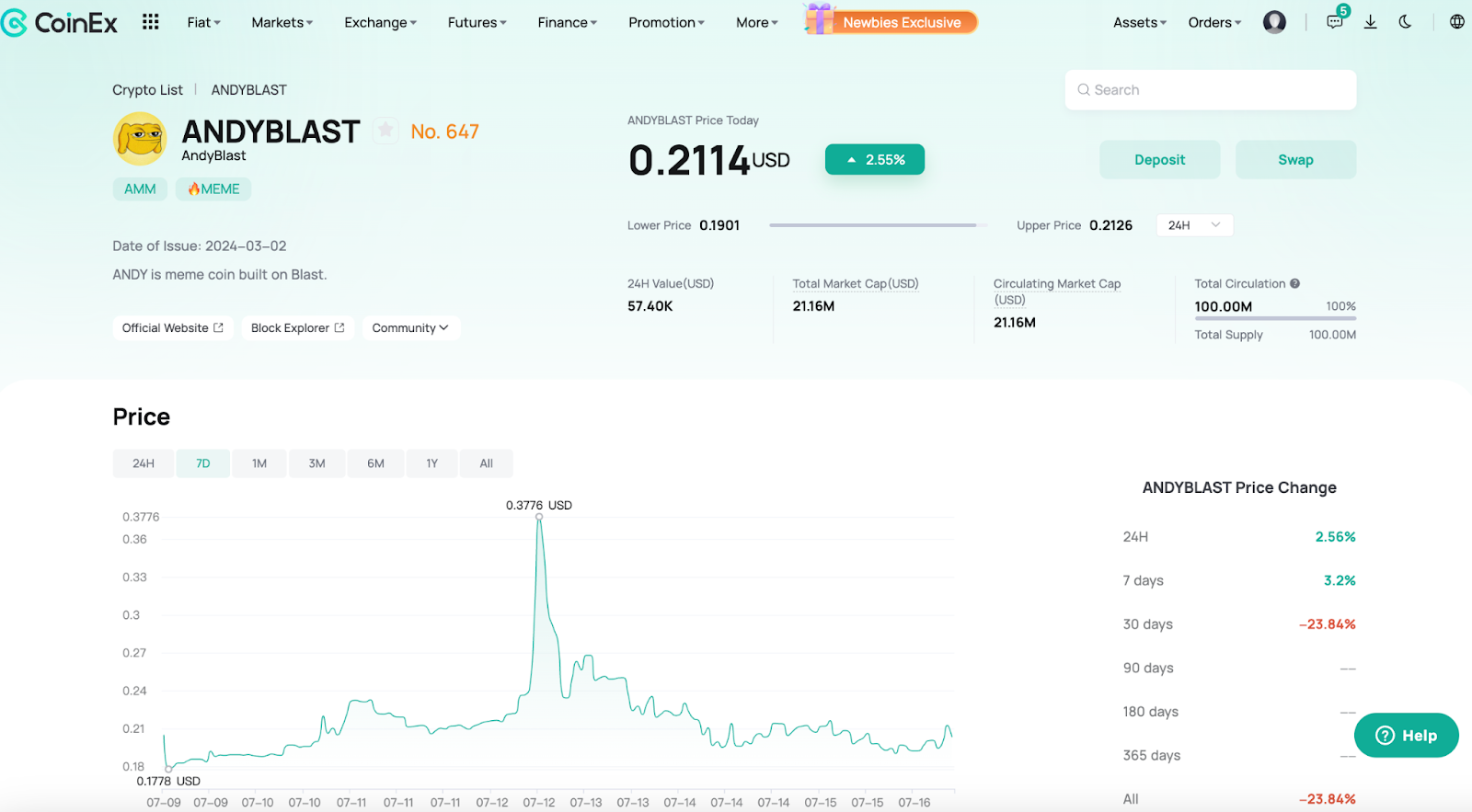Click the 57.40K 24H value
Image resolution: width=1472 pixels, height=812 pixels.
650,306
